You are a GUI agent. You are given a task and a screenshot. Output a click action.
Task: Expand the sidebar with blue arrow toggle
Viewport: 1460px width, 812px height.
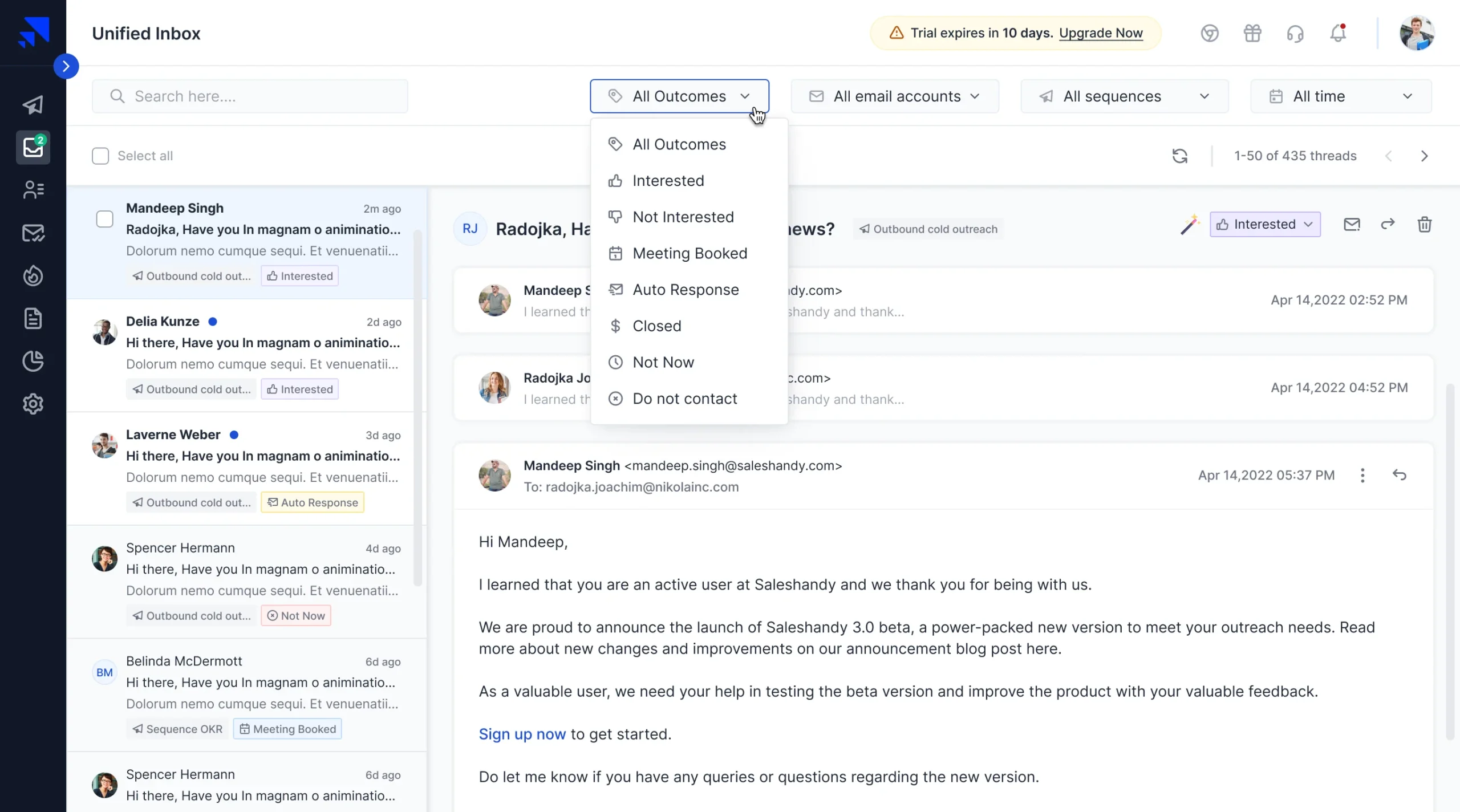point(66,66)
